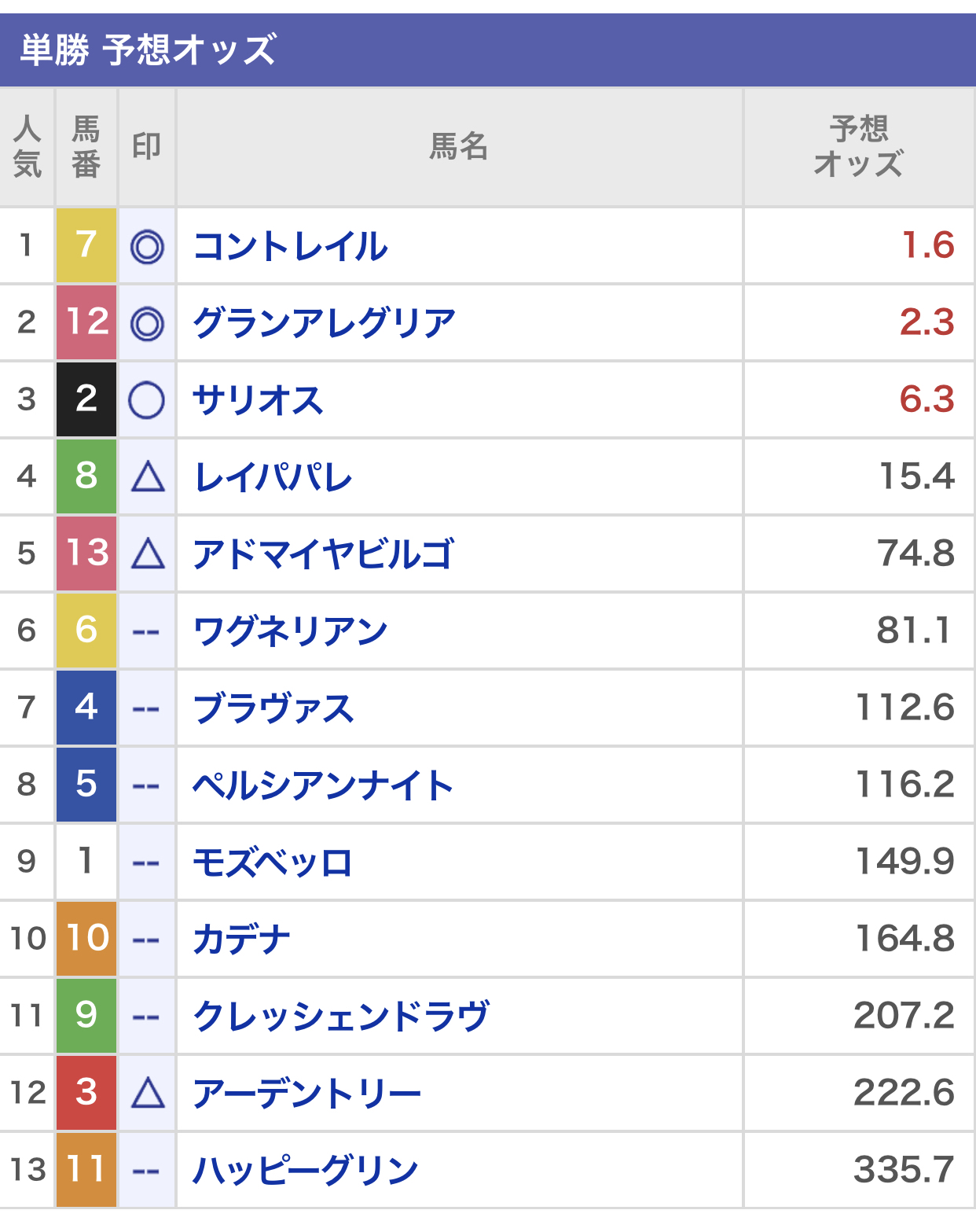The image size is (976, 1232).
Task: Click double-circle mark for グランアレグリア
Action: (x=147, y=324)
